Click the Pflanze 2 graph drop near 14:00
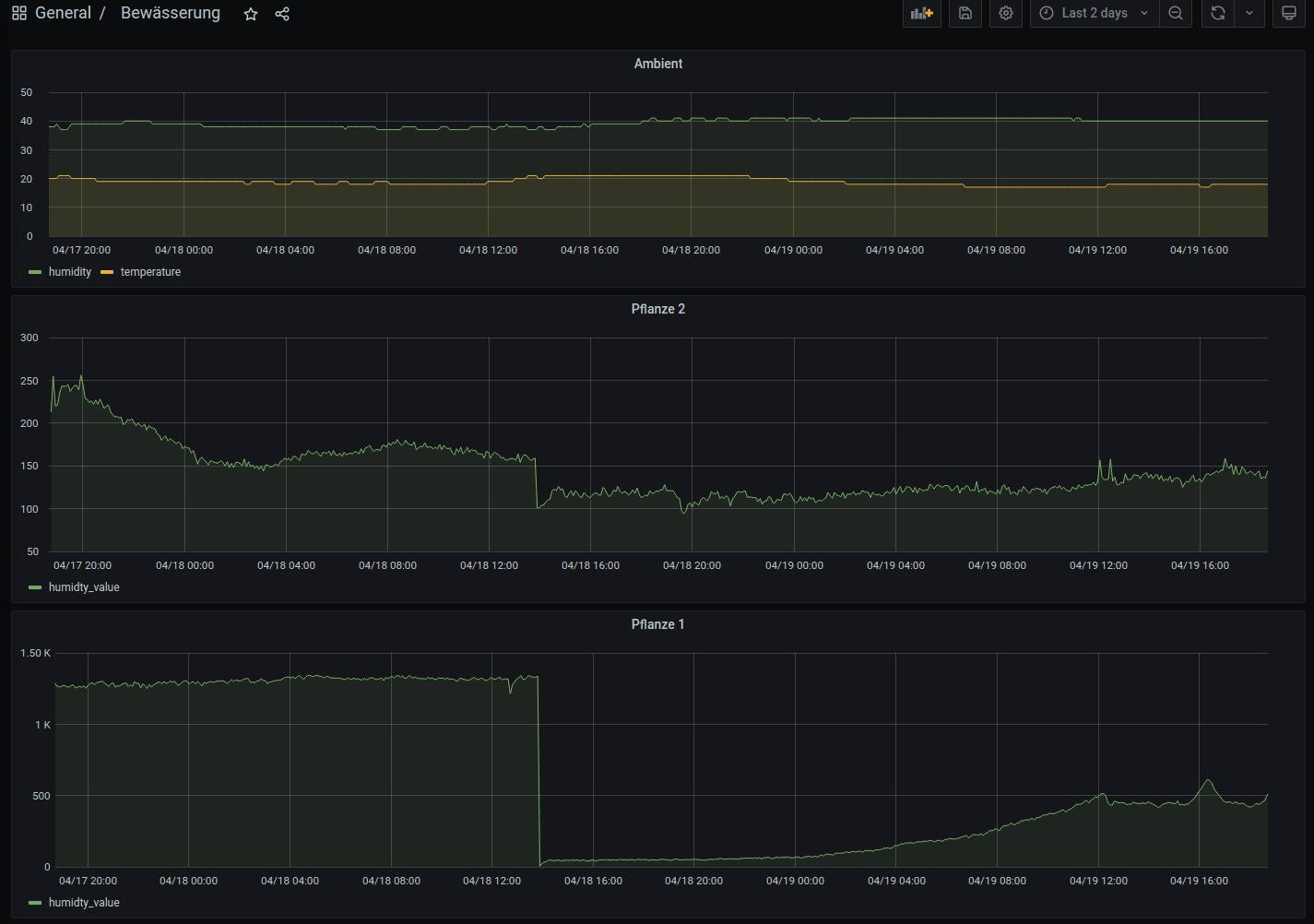 537,482
